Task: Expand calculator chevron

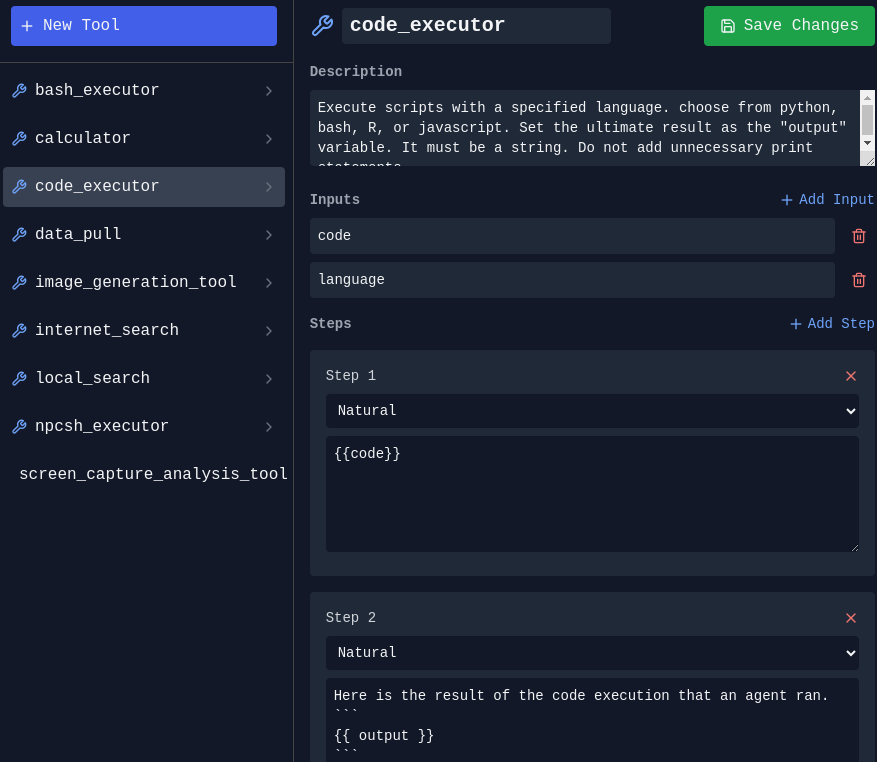Action: click(269, 139)
